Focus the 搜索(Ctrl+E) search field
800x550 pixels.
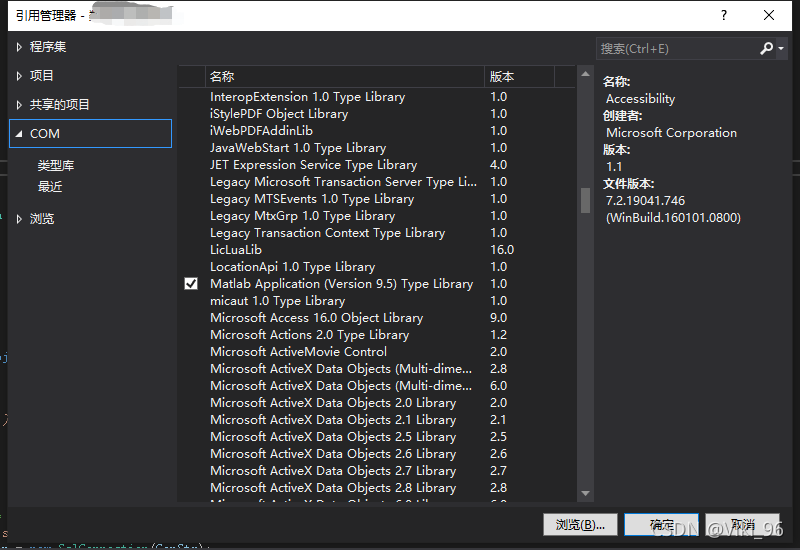675,48
